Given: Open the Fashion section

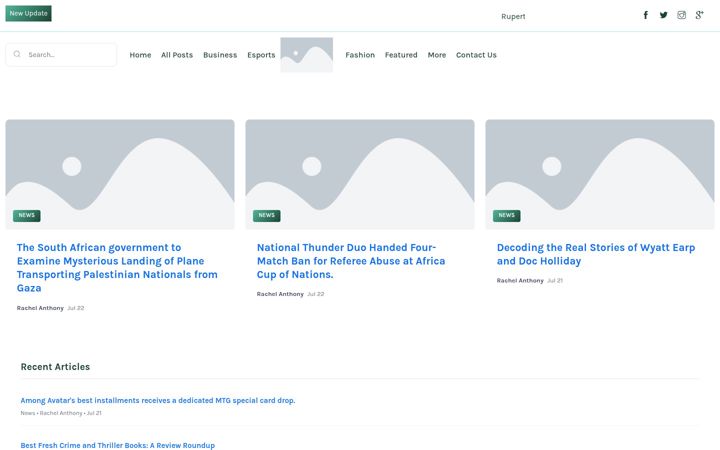Looking at the screenshot, I should tap(360, 55).
